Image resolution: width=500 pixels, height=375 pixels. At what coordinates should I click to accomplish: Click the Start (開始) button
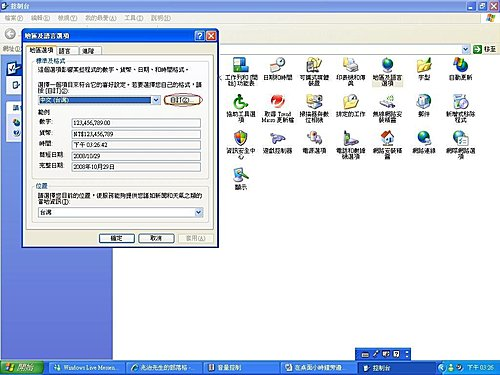[x=21, y=367]
